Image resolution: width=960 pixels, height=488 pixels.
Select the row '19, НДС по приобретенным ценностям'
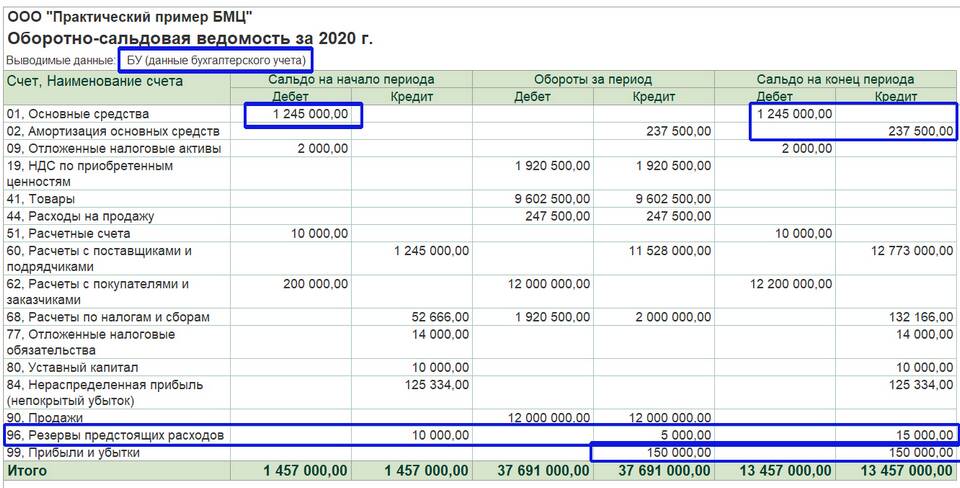click(x=481, y=174)
